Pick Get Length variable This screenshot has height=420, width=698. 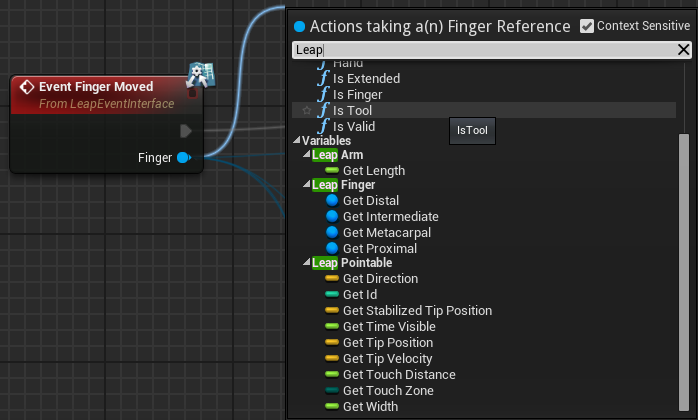point(365,171)
